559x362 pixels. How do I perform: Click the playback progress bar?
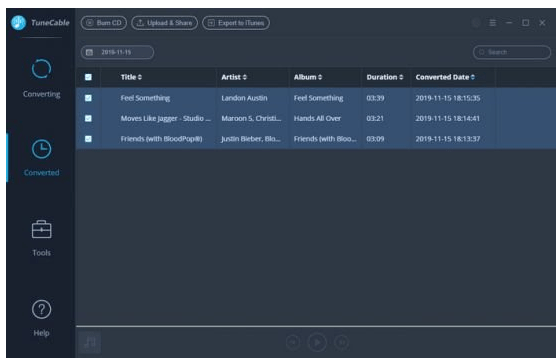tap(316, 326)
